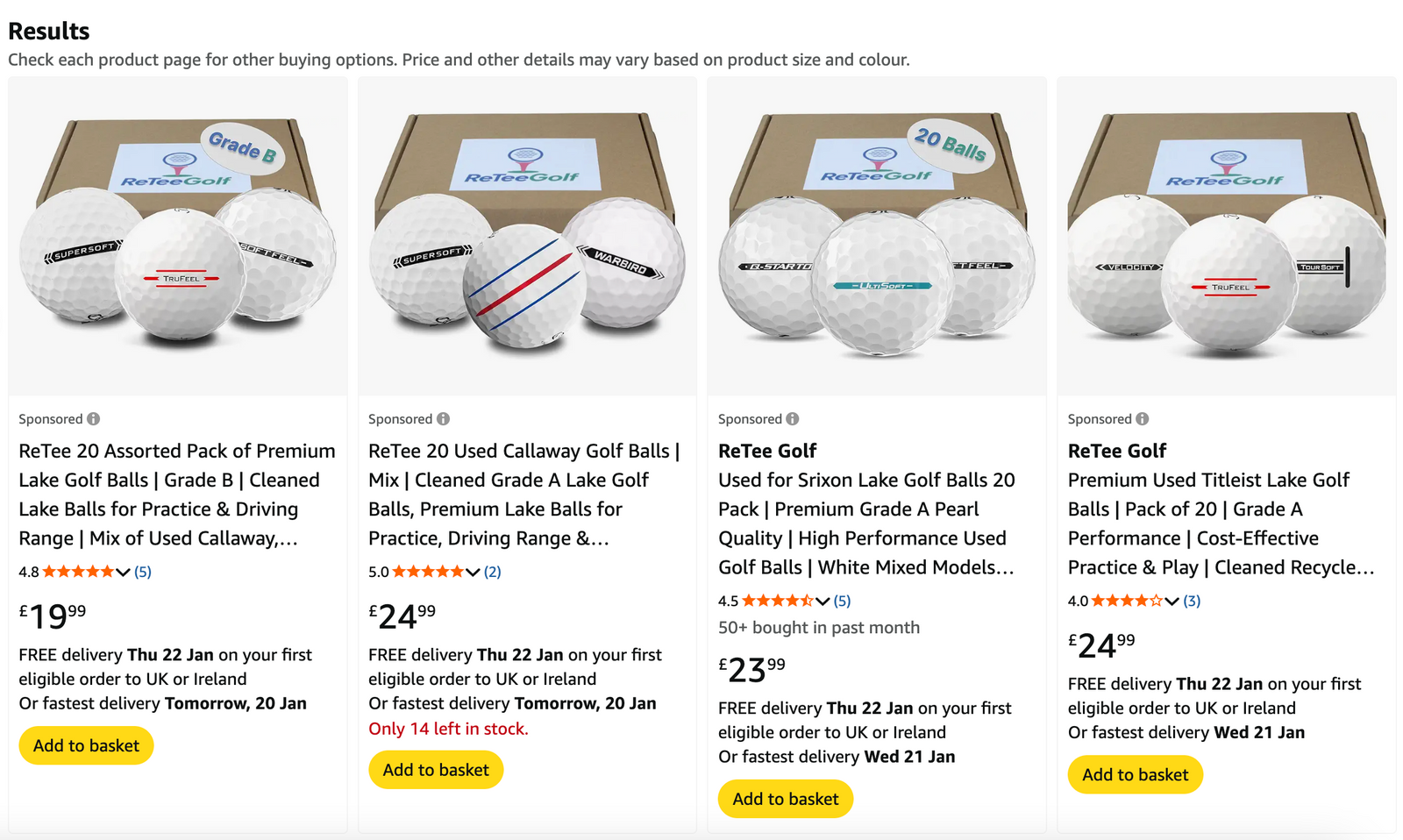The height and width of the screenshot is (840, 1403).
Task: Click the 4.0 star rating stars
Action: pyautogui.click(x=1127, y=601)
